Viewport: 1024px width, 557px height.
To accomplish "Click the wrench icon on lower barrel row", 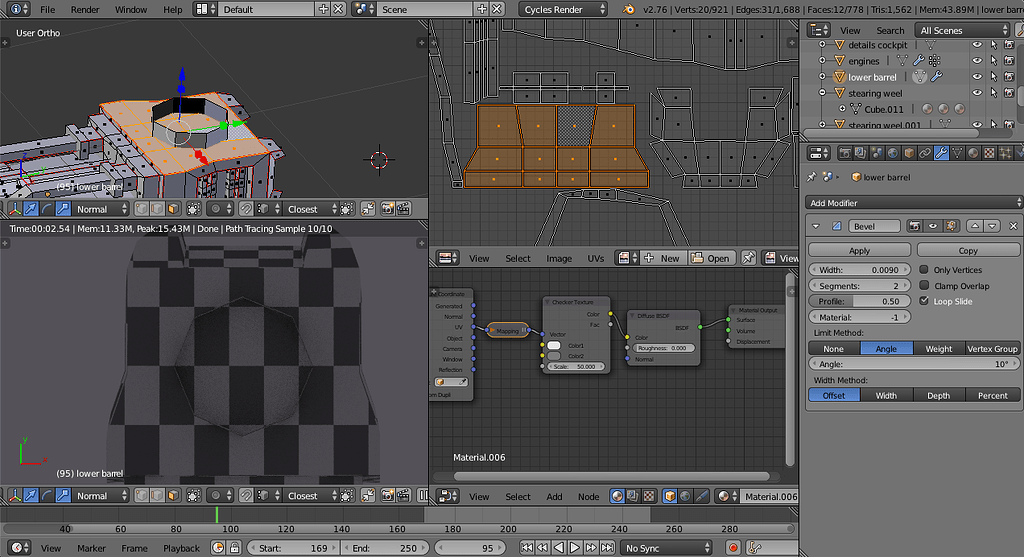I will 936,77.
